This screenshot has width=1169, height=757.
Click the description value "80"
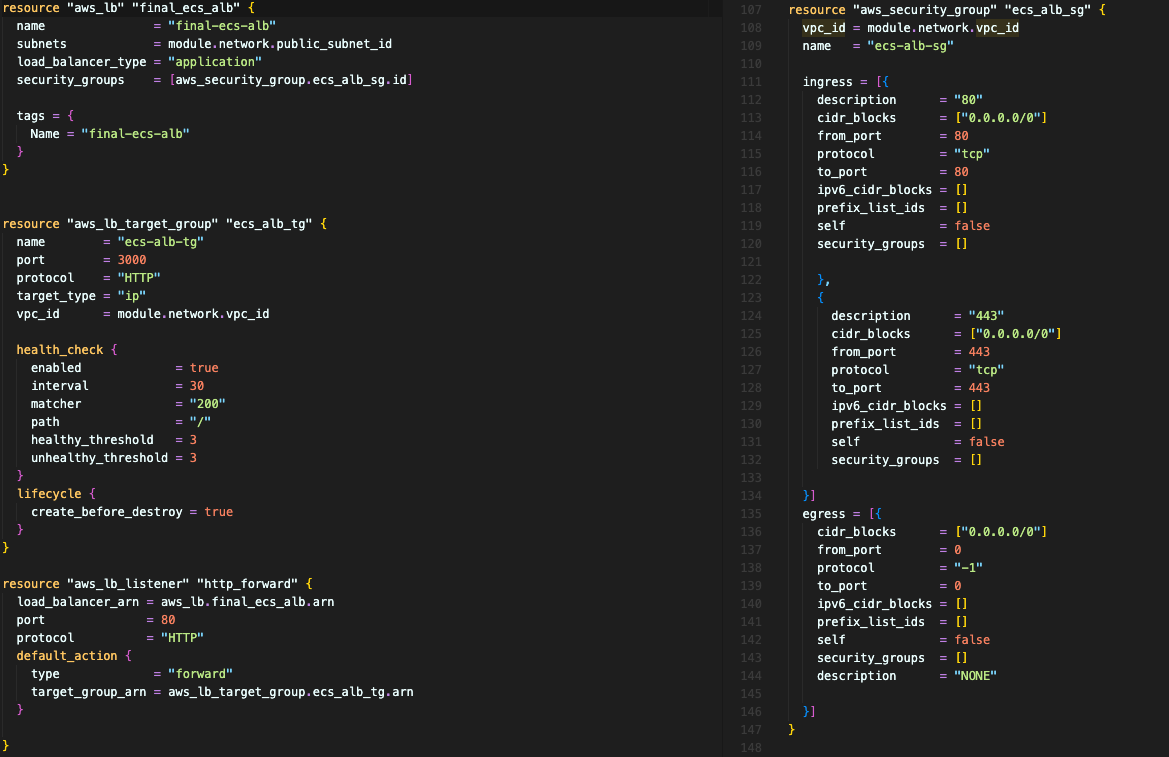pos(968,100)
